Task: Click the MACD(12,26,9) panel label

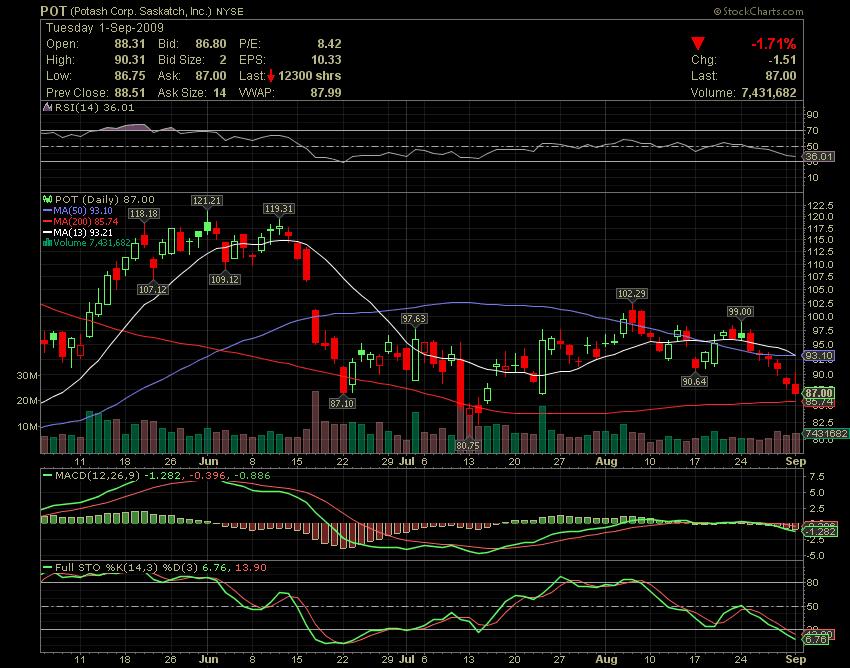Action: [x=97, y=476]
